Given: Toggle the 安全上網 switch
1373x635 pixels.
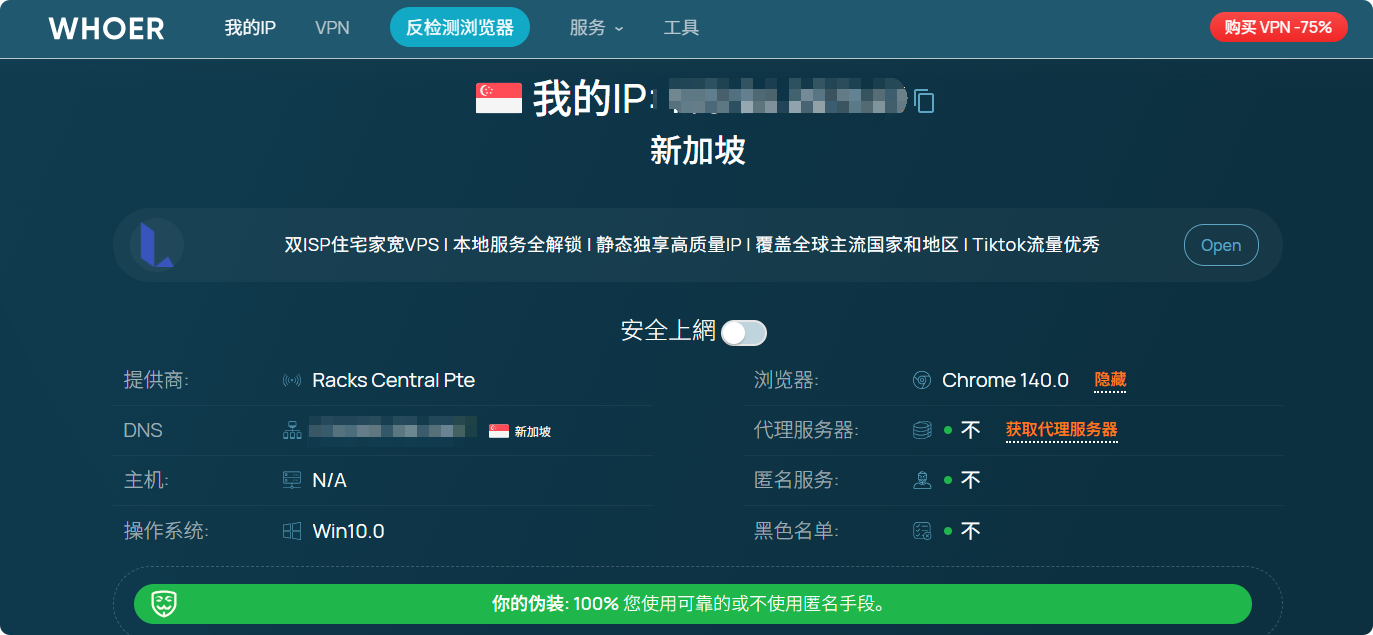Looking at the screenshot, I should pos(744,333).
